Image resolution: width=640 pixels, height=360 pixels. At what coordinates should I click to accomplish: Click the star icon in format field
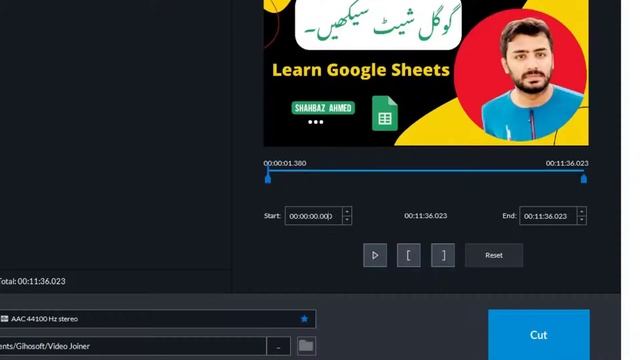click(304, 319)
